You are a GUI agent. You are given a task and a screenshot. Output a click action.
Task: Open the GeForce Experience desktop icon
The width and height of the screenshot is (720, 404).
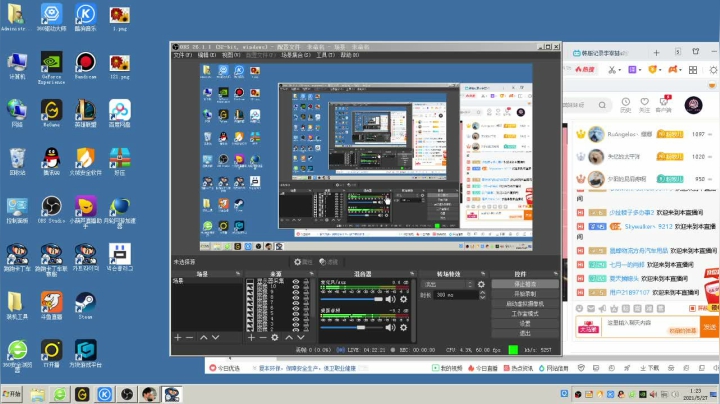click(51, 67)
